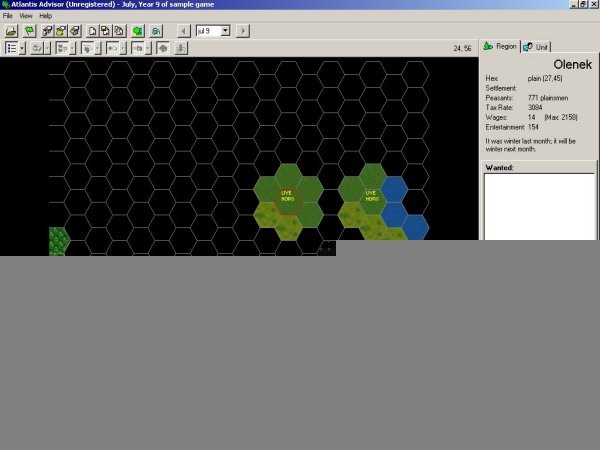This screenshot has height=450, width=600.
Task: Open the View menu
Action: 26,16
